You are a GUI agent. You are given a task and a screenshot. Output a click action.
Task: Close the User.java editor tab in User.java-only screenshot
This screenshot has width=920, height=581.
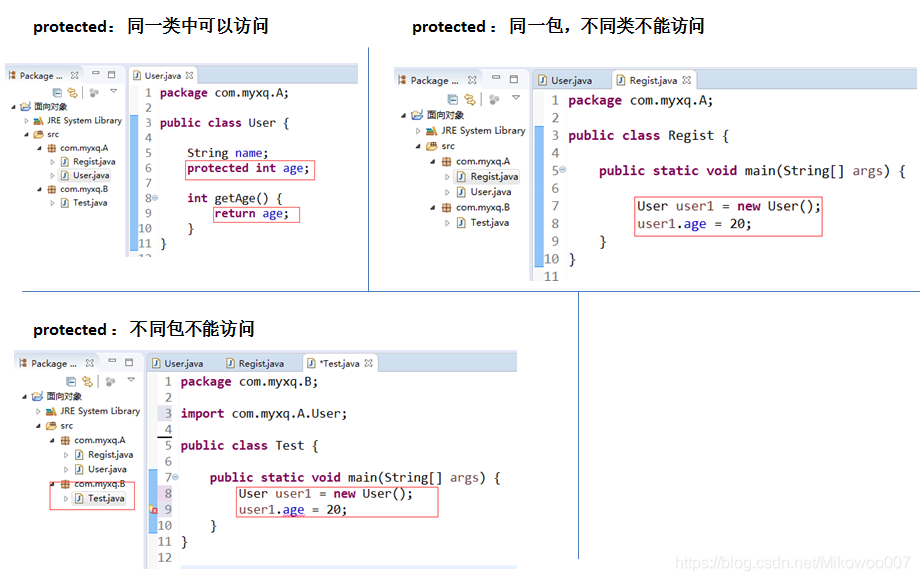(x=189, y=75)
